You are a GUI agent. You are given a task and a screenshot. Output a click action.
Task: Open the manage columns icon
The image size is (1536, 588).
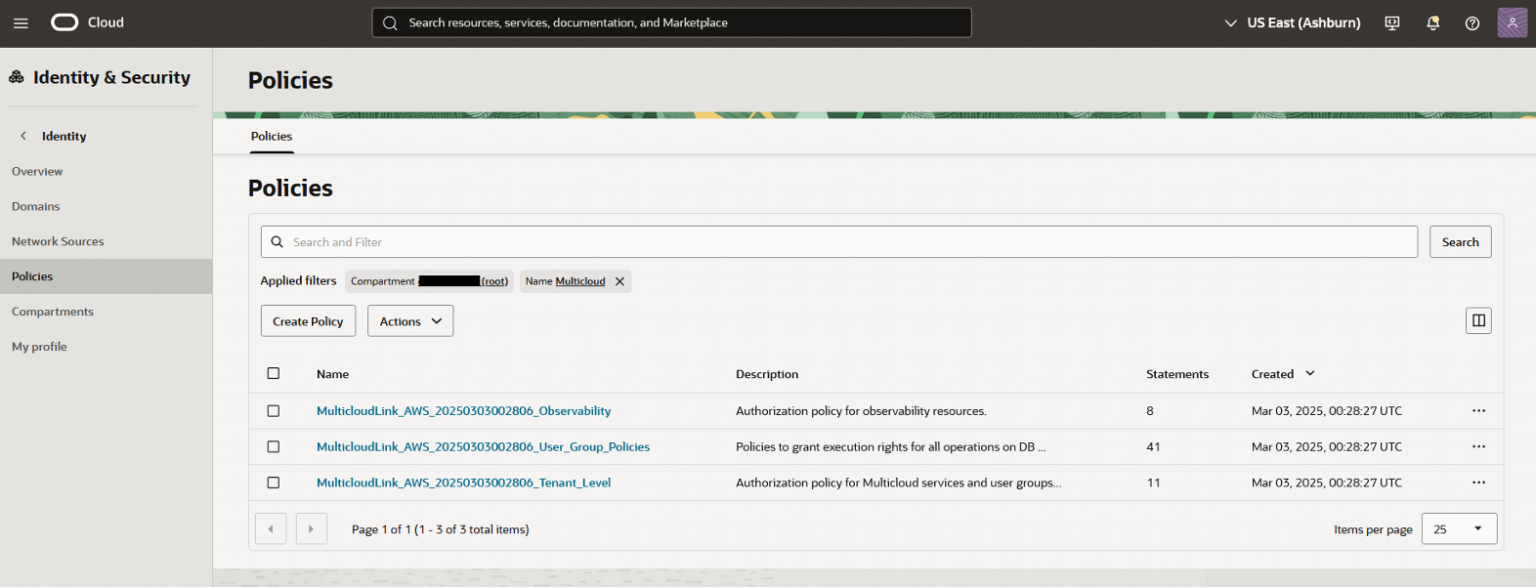pos(1478,321)
